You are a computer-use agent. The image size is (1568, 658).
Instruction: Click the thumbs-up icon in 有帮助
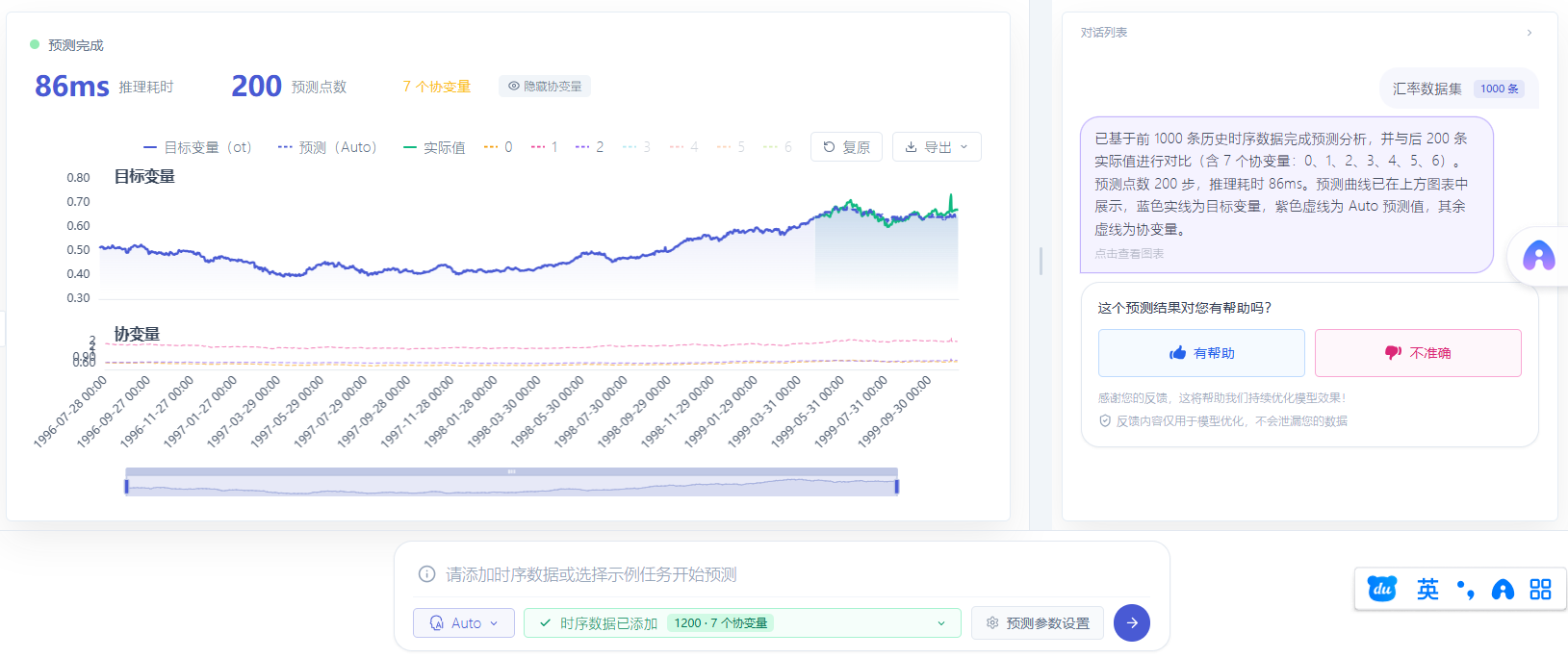coord(1177,353)
